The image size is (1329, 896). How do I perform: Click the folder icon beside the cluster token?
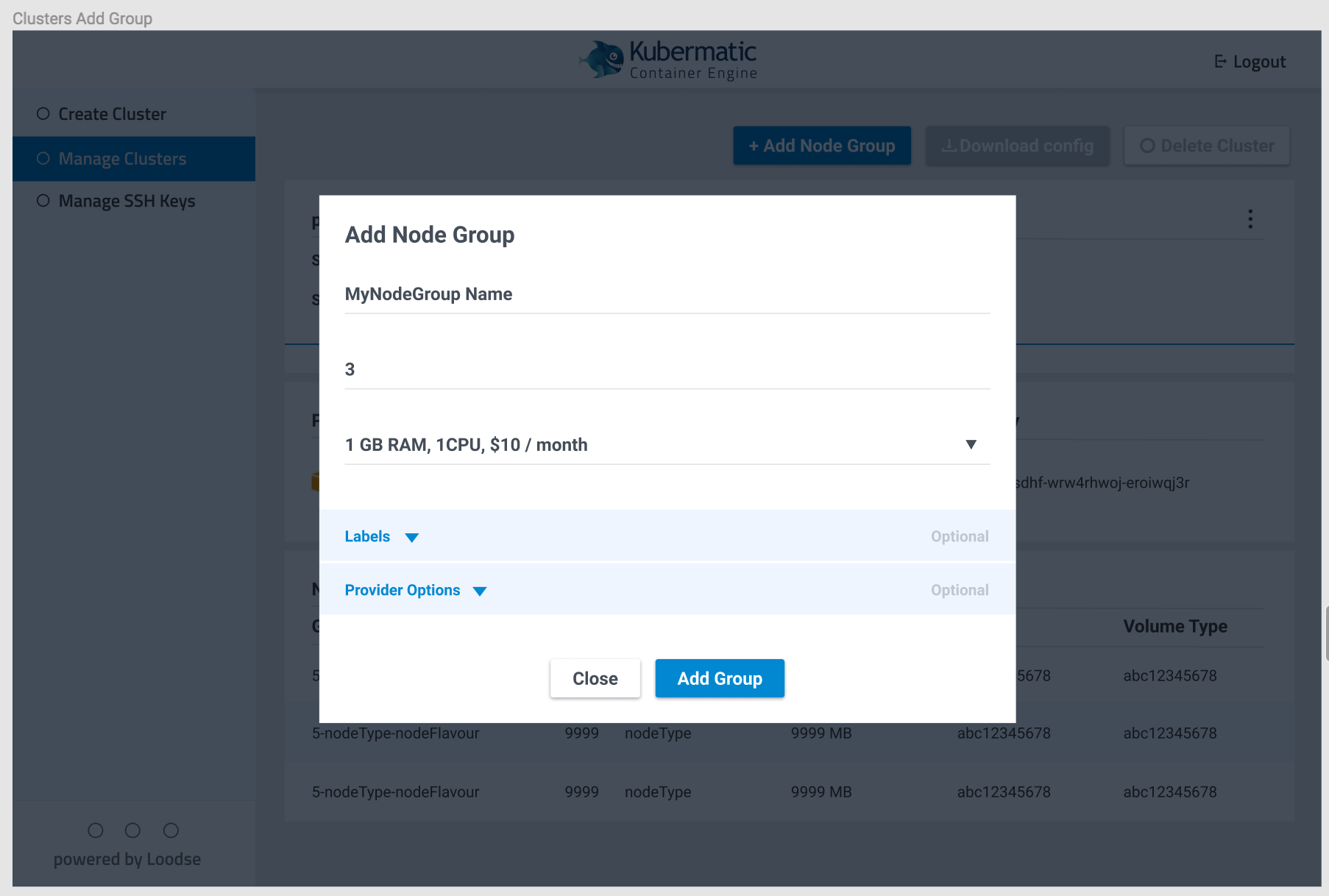point(315,482)
